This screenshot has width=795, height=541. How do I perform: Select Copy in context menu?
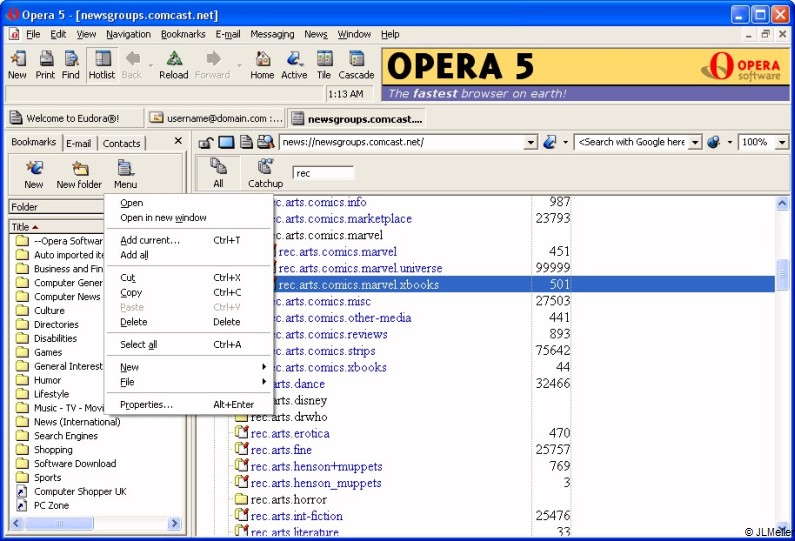click(188, 293)
